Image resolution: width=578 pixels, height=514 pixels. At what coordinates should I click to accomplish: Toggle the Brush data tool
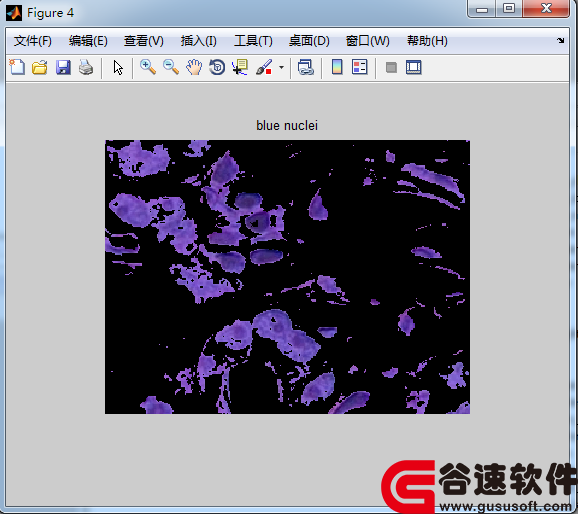click(x=264, y=67)
